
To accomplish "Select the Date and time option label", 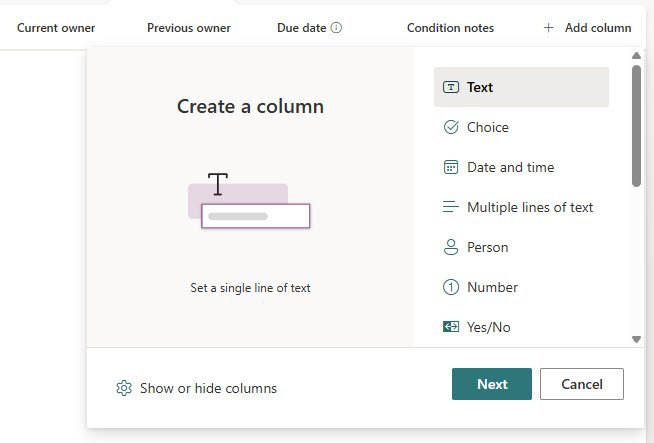I will tap(510, 167).
